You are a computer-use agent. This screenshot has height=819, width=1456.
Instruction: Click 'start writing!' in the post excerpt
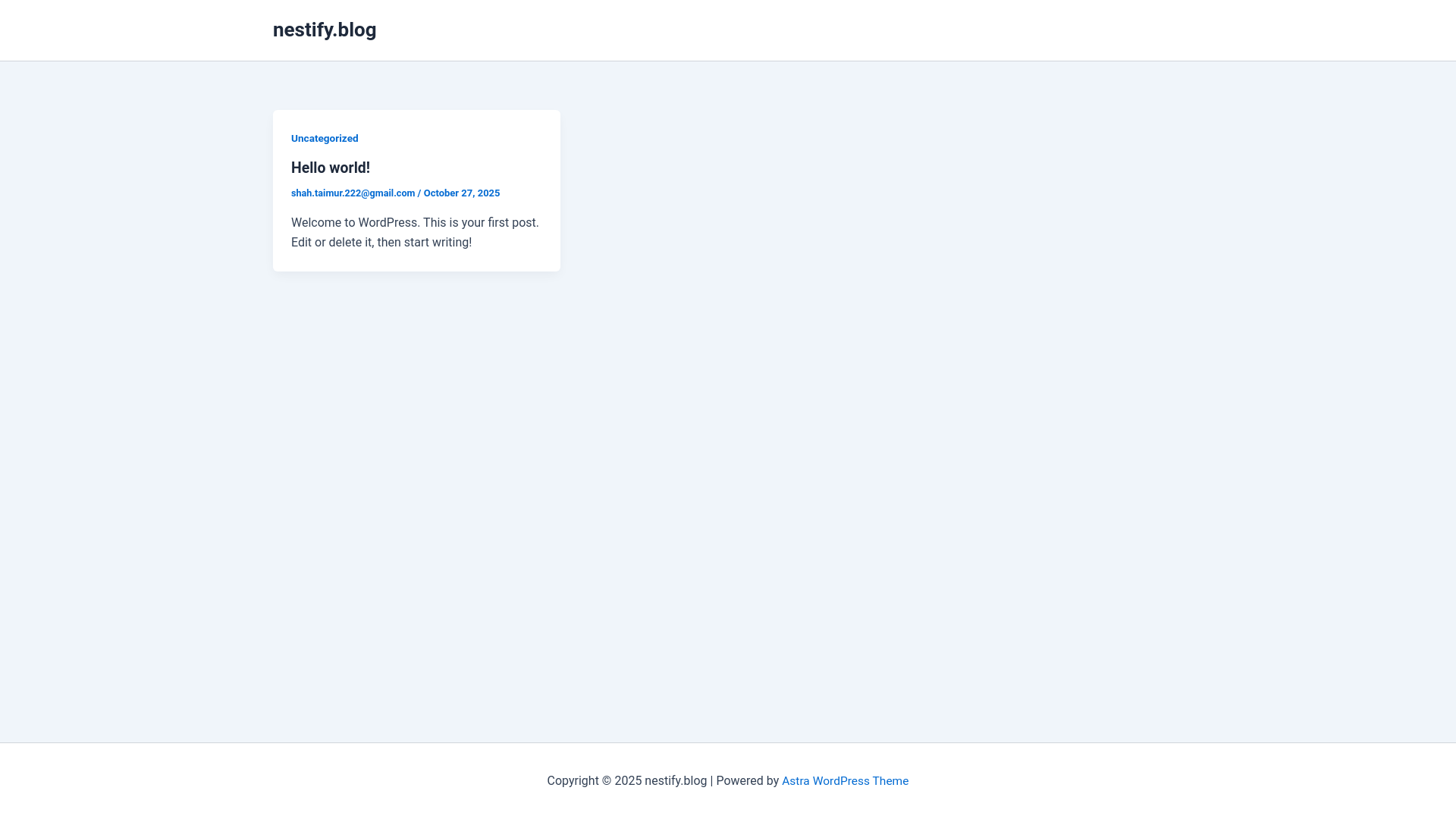(438, 243)
